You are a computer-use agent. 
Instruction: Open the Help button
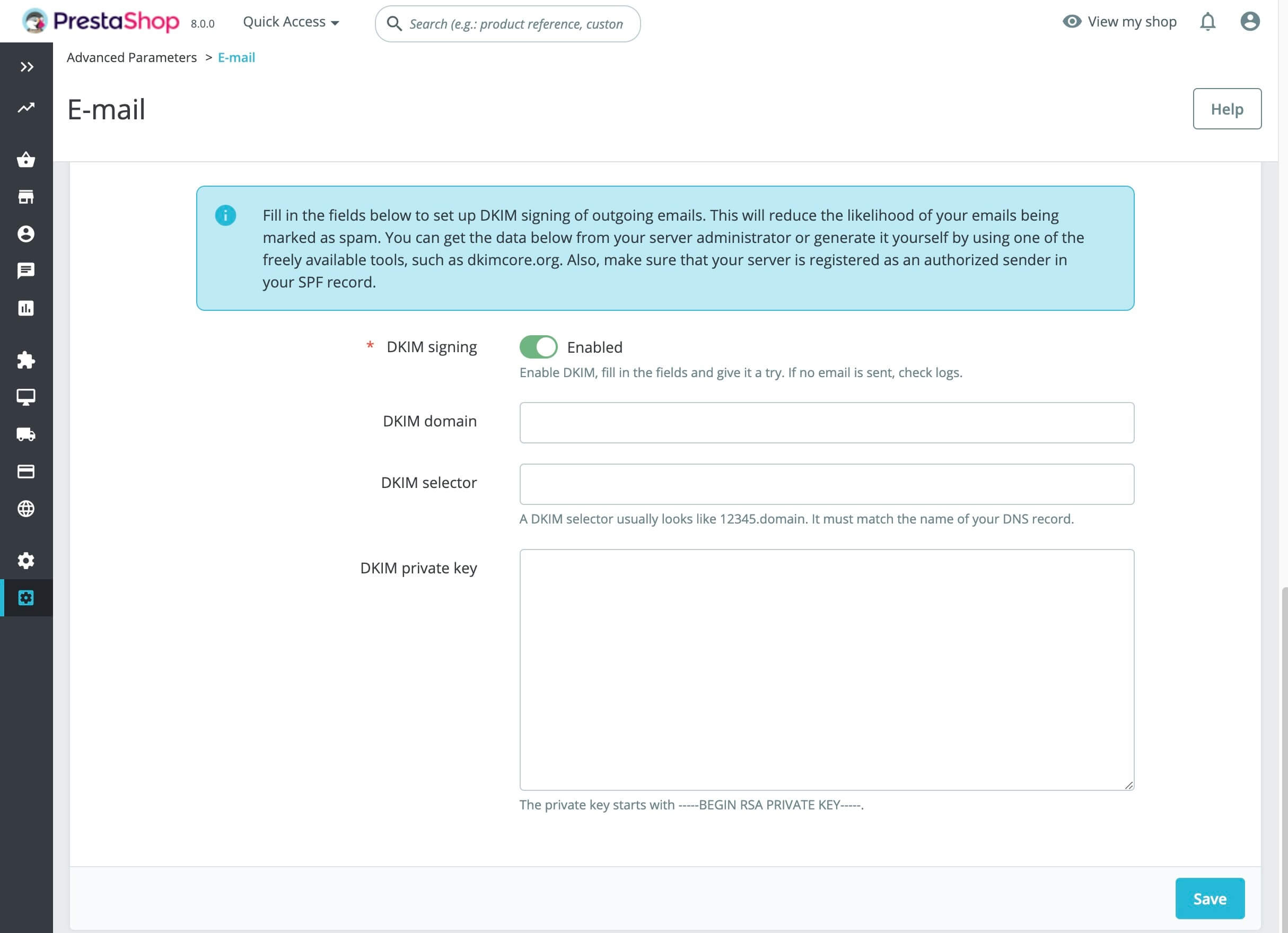coord(1226,109)
